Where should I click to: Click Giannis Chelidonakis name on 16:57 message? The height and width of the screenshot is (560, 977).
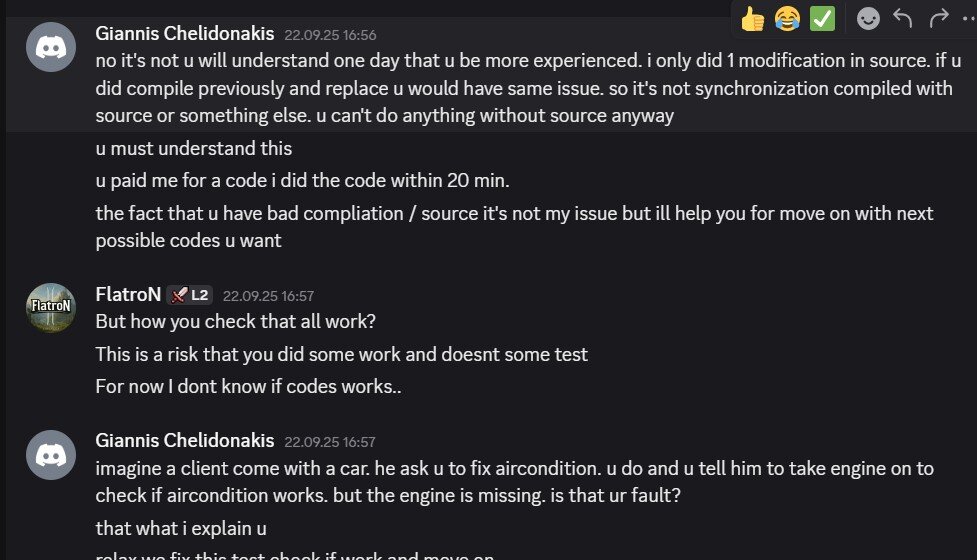click(184, 440)
